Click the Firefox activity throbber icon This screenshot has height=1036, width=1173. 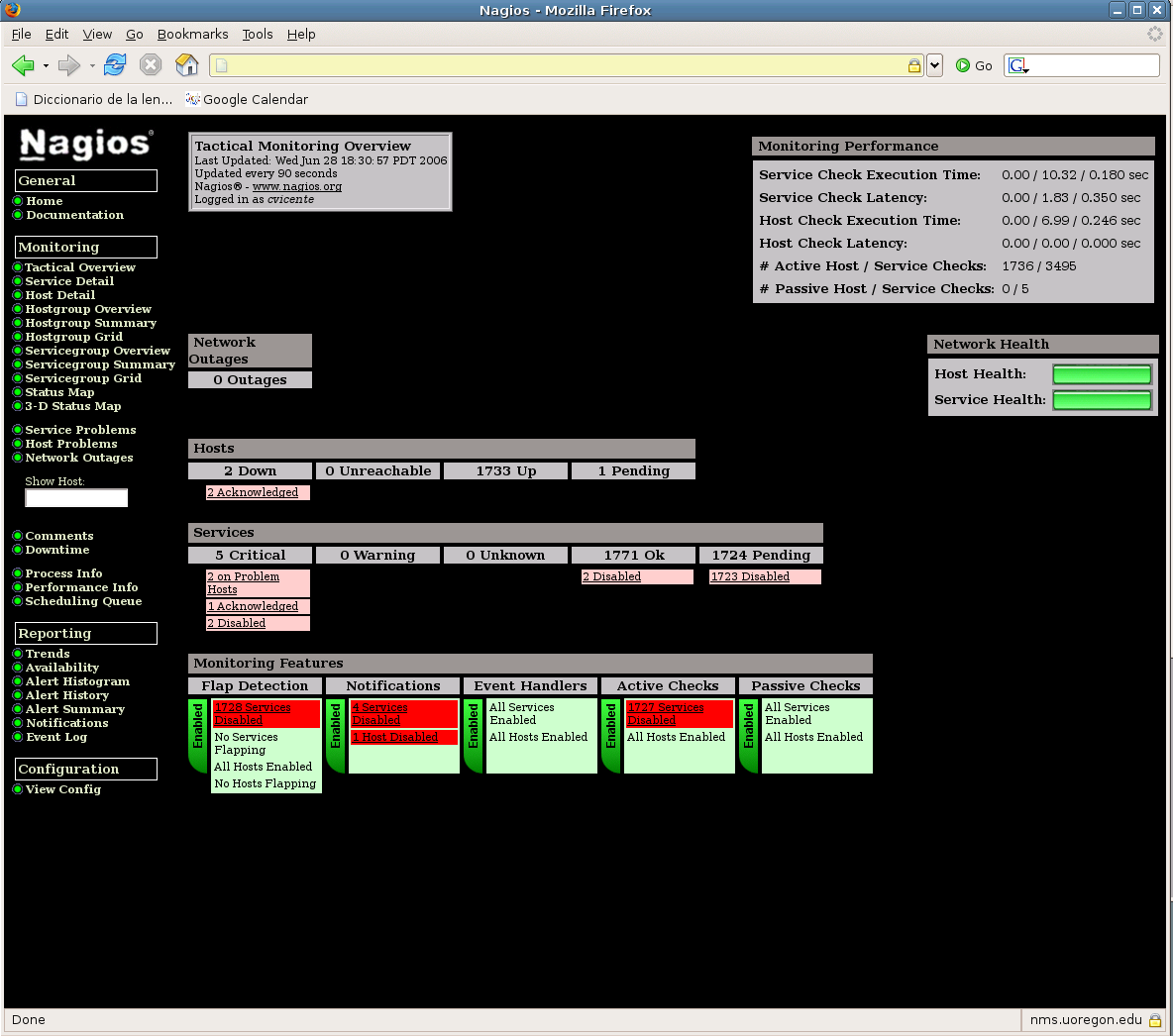coord(1155,34)
